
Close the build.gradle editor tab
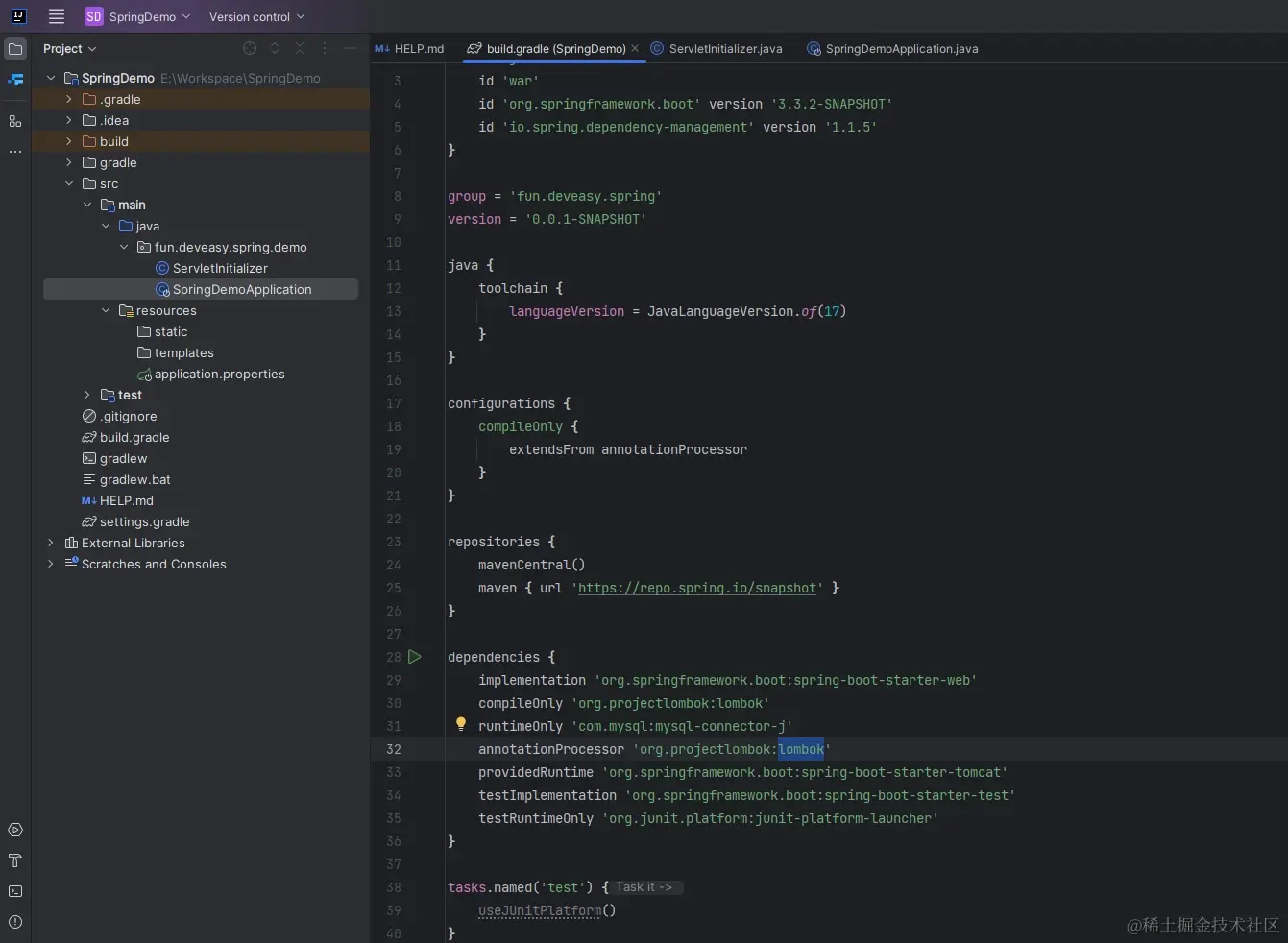[635, 48]
